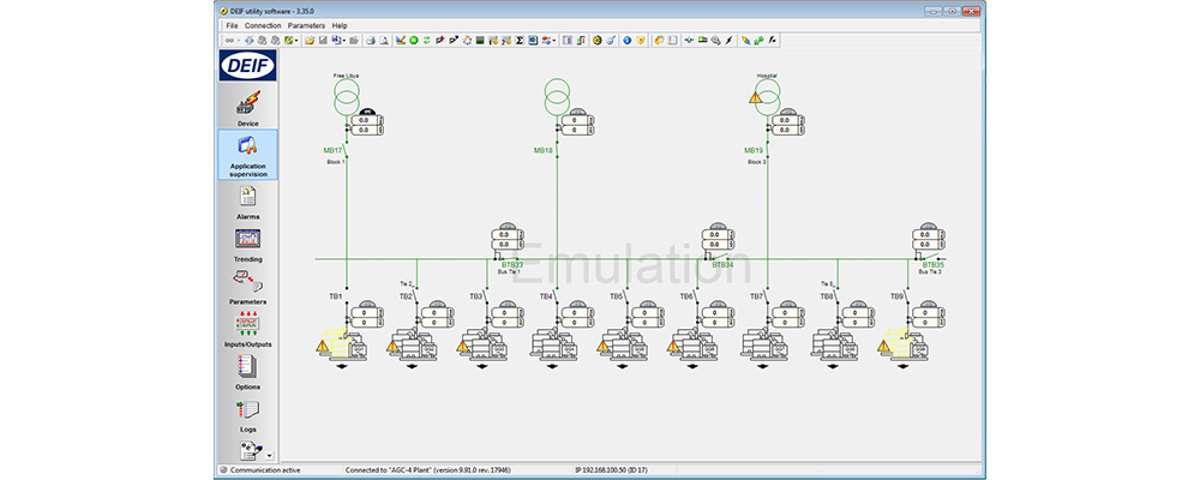Open the Connection menu
Image resolution: width=1200 pixels, height=480 pixels.
(x=263, y=25)
